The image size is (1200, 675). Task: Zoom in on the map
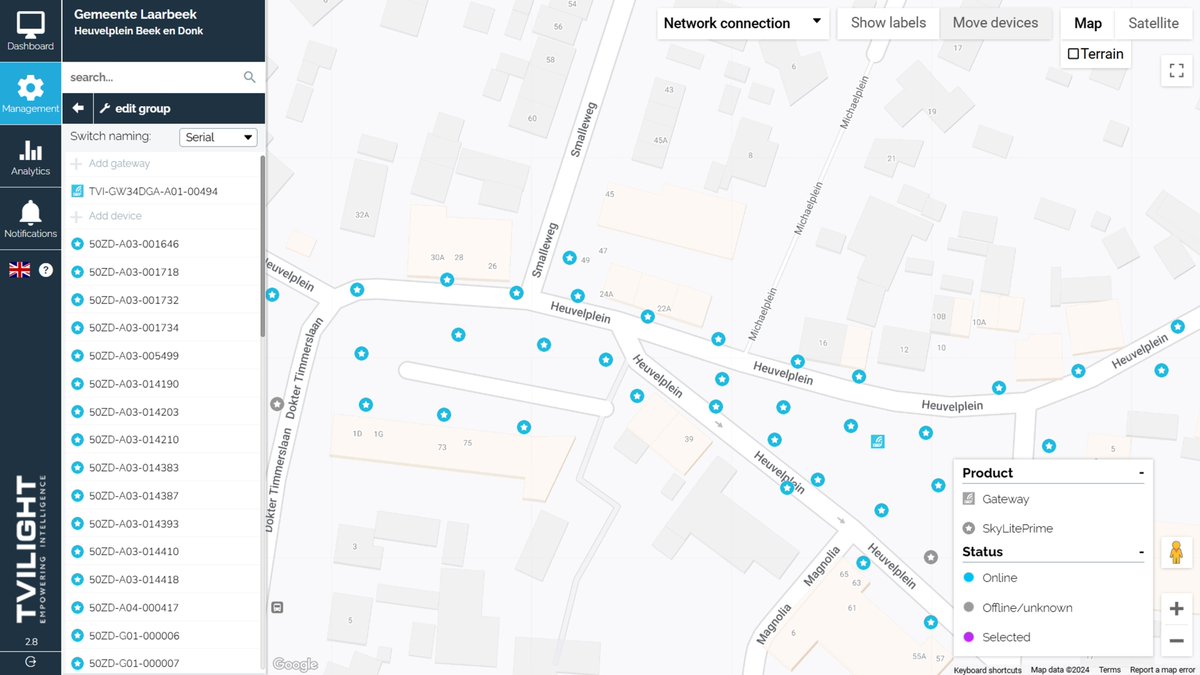[x=1176, y=608]
